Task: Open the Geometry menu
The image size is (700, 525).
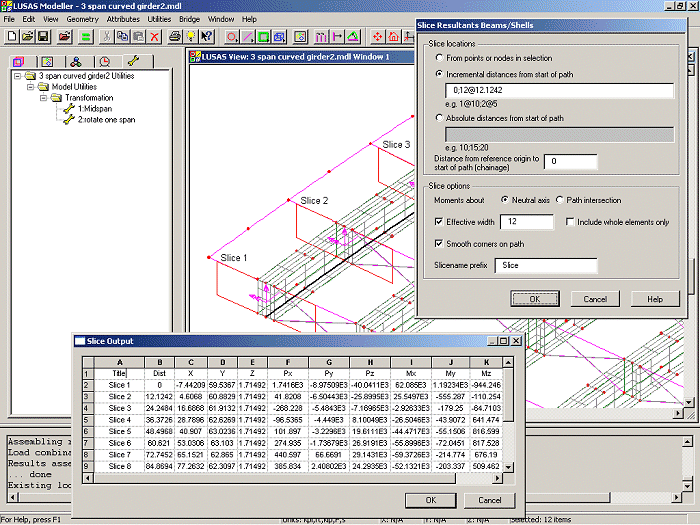Action: click(x=82, y=19)
